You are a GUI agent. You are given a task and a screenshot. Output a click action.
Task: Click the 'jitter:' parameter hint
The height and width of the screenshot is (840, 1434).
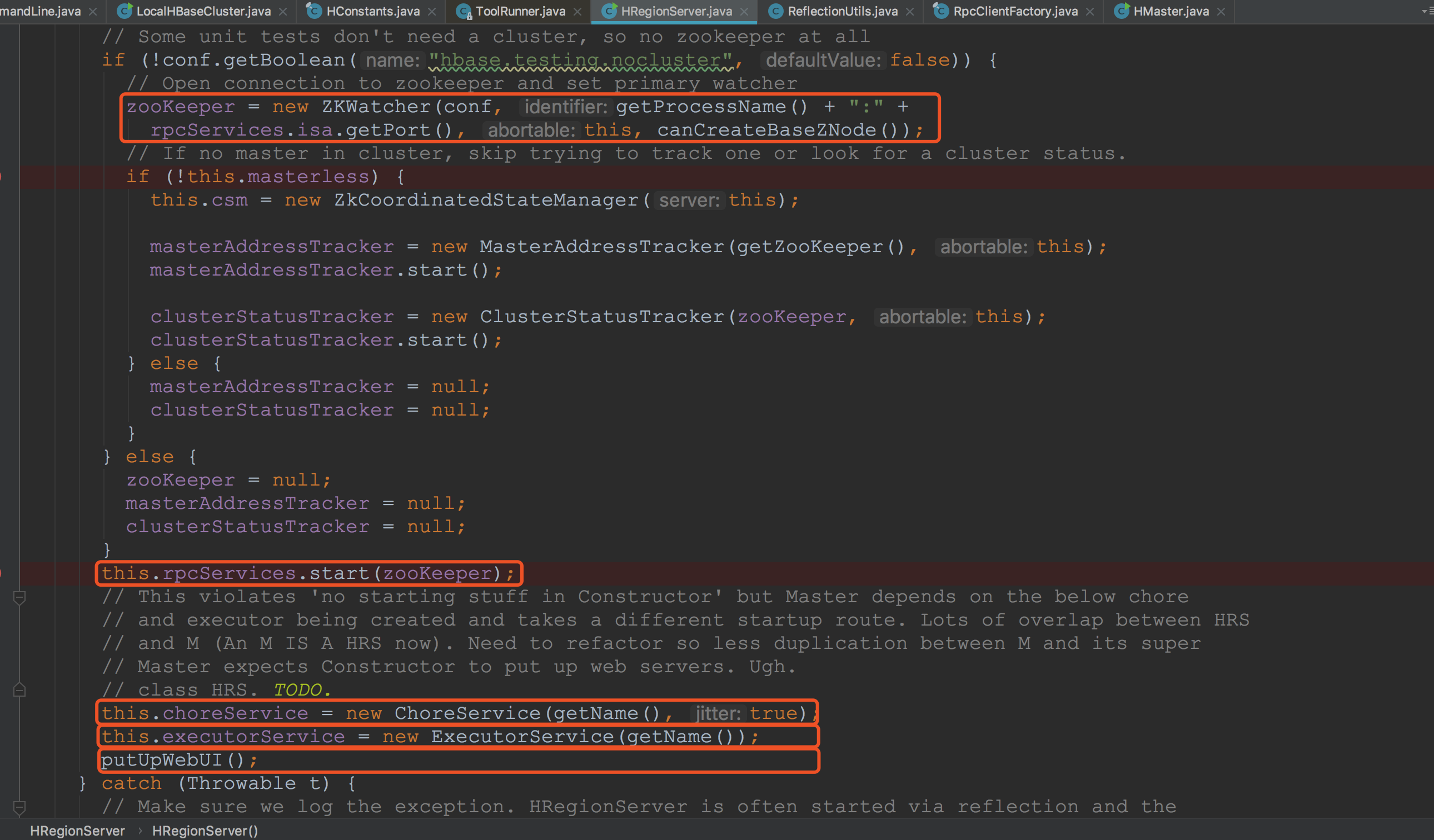click(718, 713)
